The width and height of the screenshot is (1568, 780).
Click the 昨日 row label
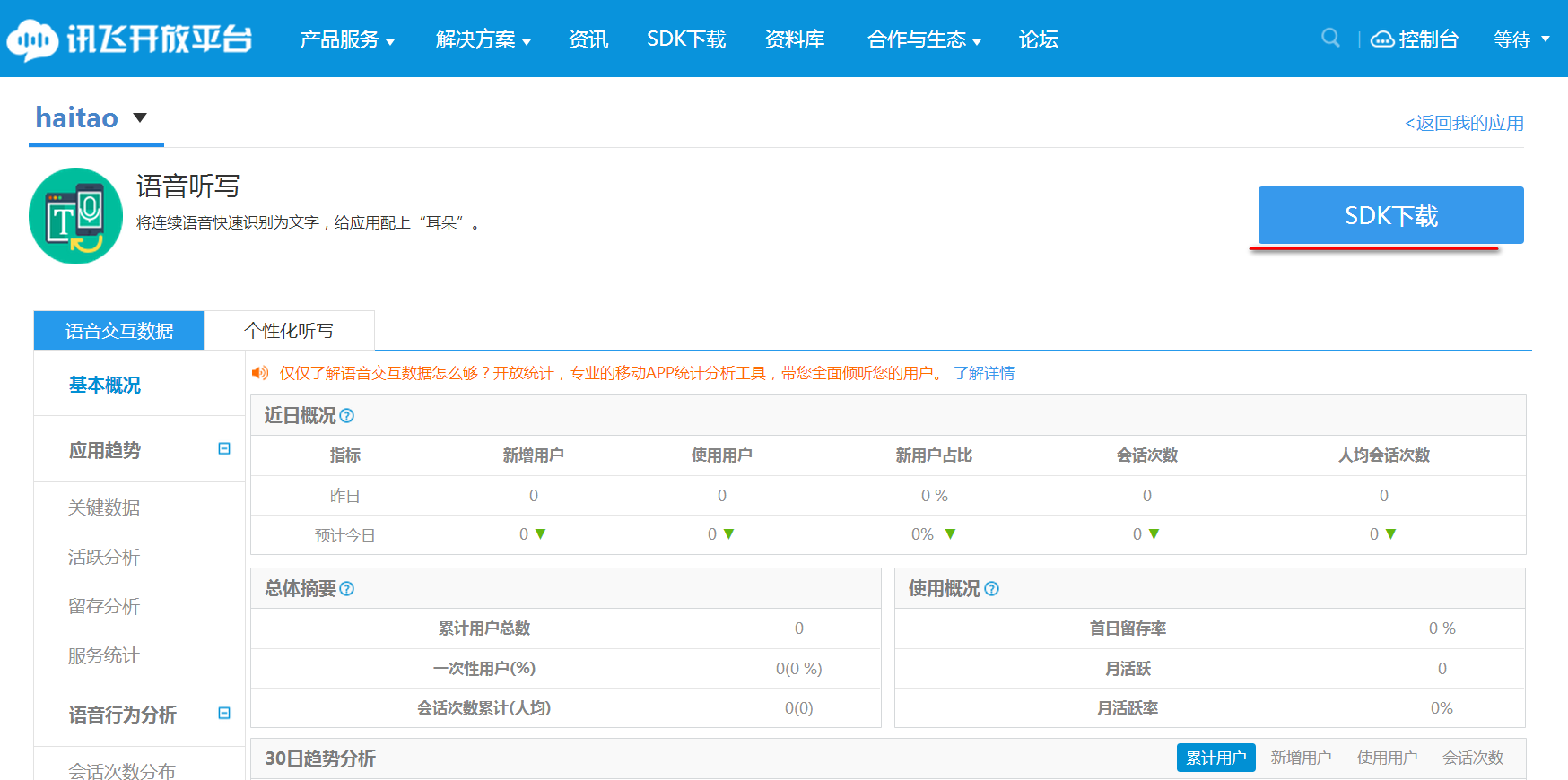[344, 496]
